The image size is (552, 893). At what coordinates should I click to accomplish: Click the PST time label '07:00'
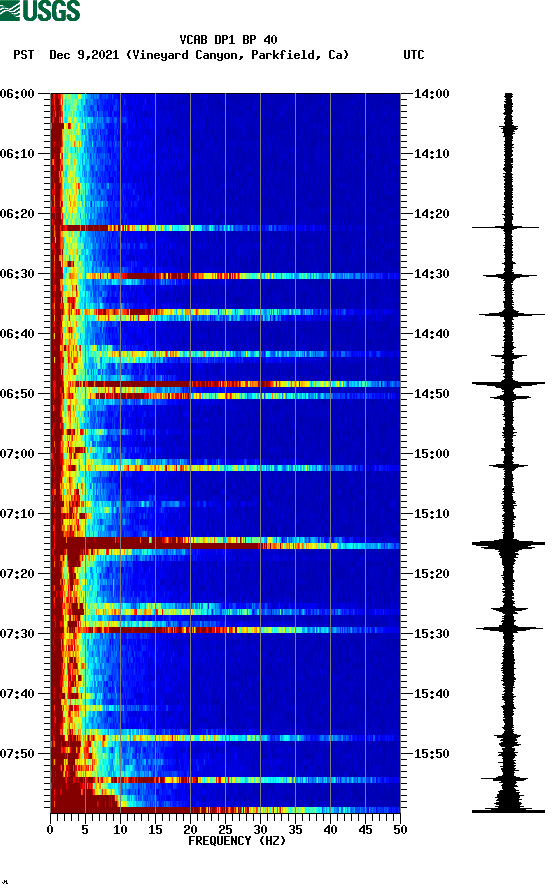coord(17,454)
